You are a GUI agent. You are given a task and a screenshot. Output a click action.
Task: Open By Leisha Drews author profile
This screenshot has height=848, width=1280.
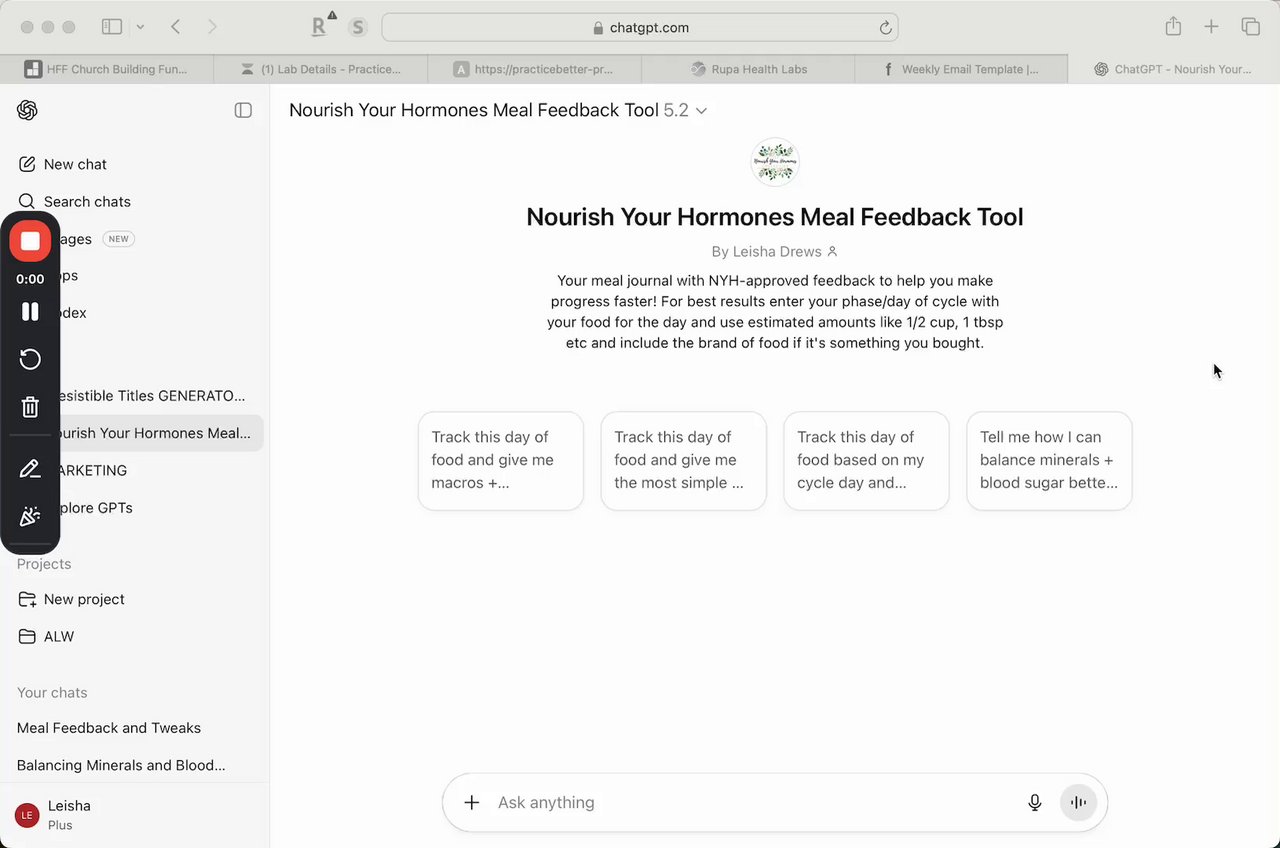[x=774, y=252]
